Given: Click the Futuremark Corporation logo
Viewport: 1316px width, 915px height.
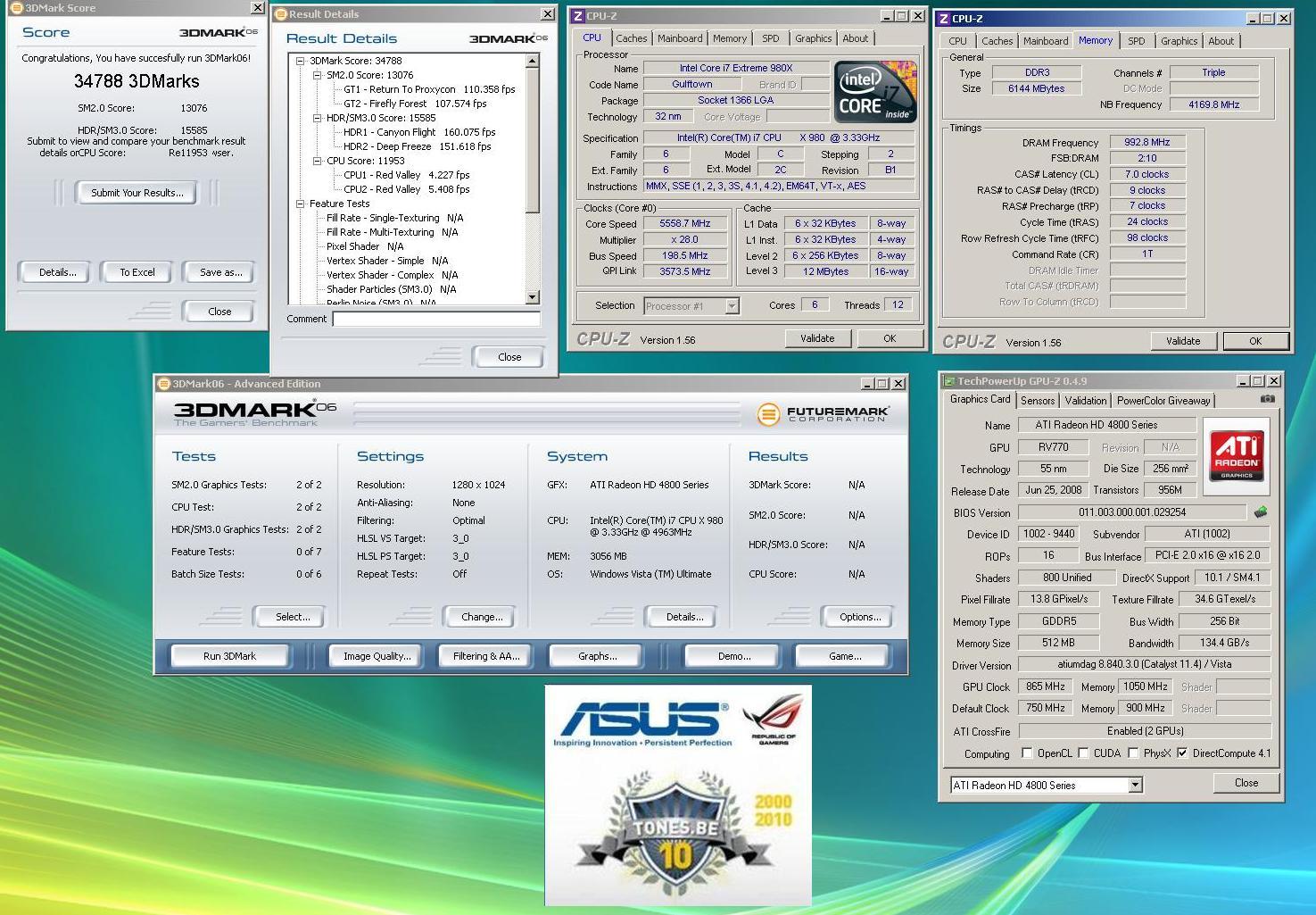Looking at the screenshot, I should (823, 414).
